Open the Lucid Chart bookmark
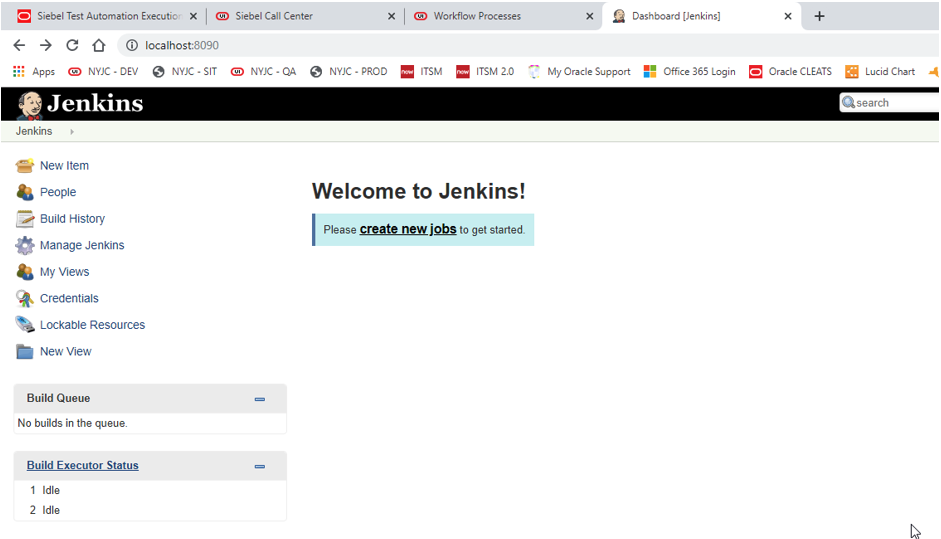 click(x=880, y=71)
